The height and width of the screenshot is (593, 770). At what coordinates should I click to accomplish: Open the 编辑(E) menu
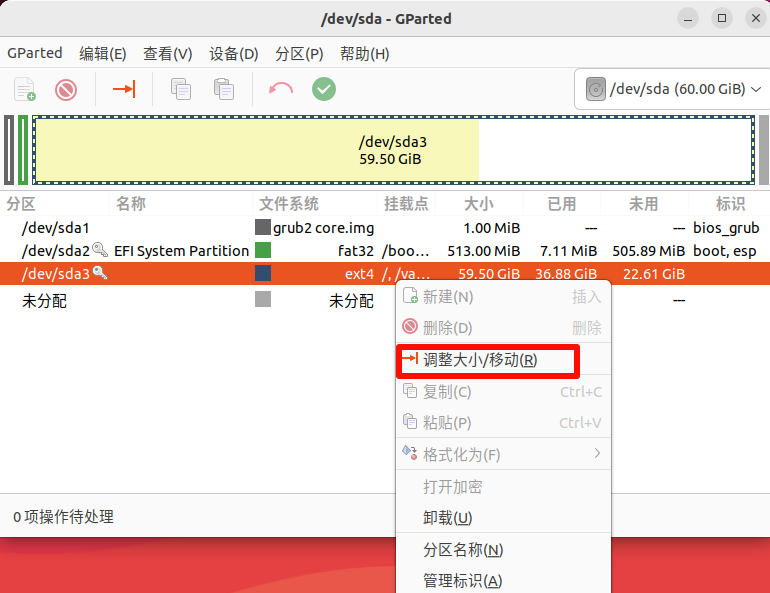[103, 53]
